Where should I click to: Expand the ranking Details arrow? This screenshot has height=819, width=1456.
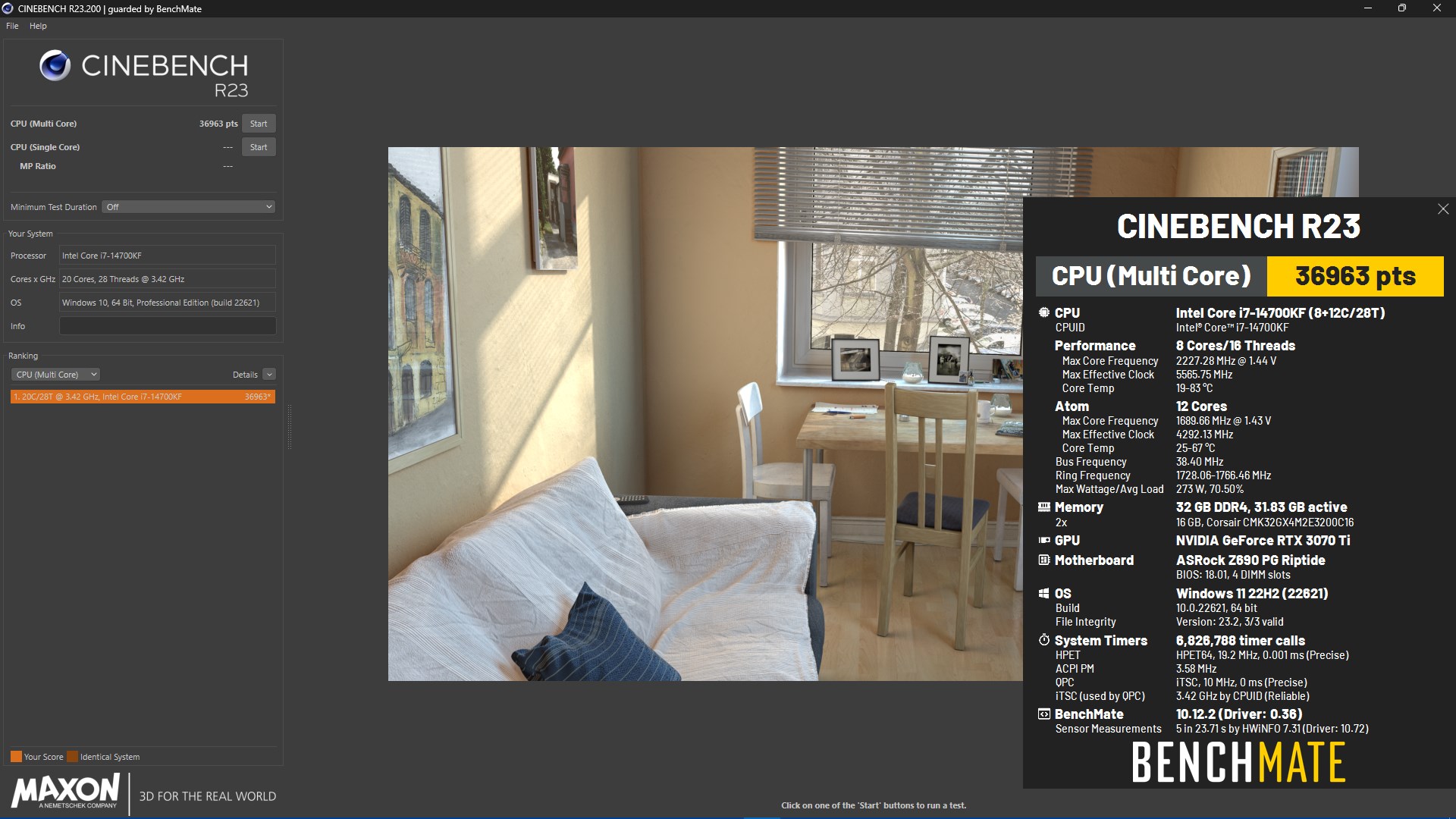269,375
